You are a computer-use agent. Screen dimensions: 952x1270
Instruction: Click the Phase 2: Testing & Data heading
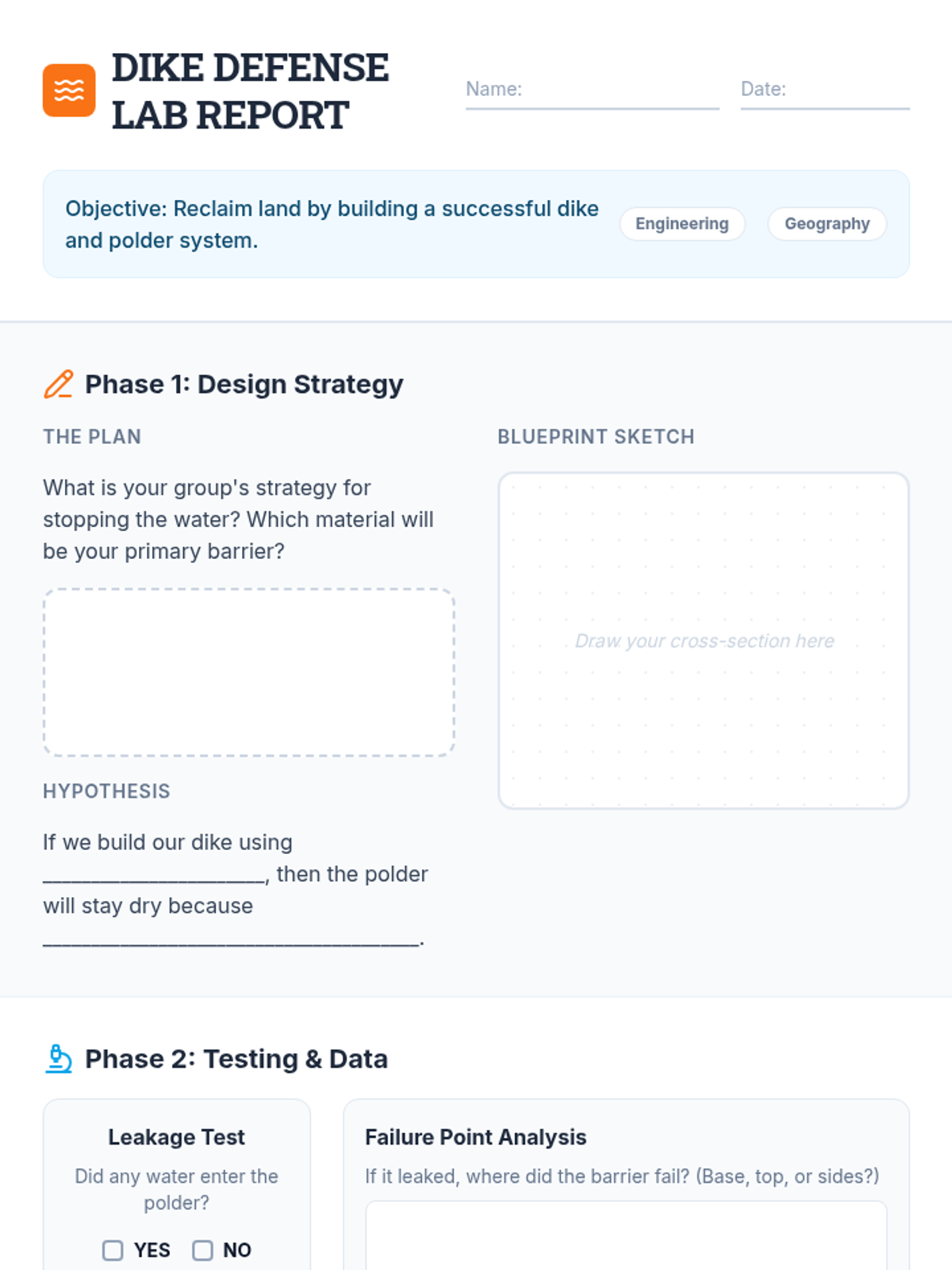coord(236,1059)
